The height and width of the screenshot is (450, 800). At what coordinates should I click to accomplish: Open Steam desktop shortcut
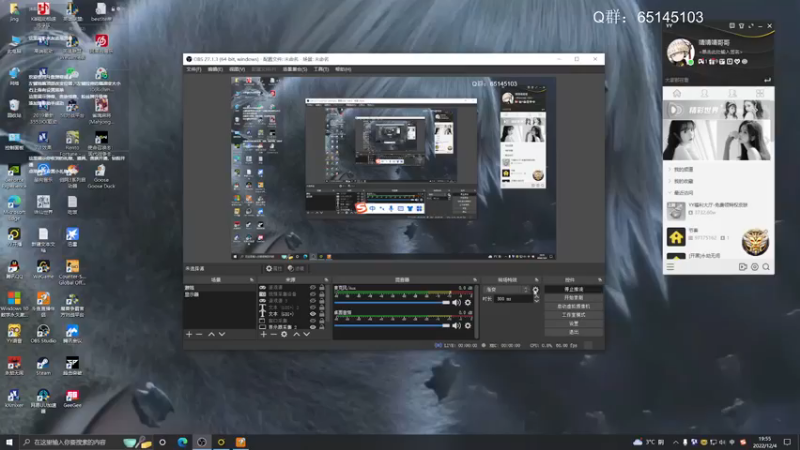pyautogui.click(x=43, y=366)
